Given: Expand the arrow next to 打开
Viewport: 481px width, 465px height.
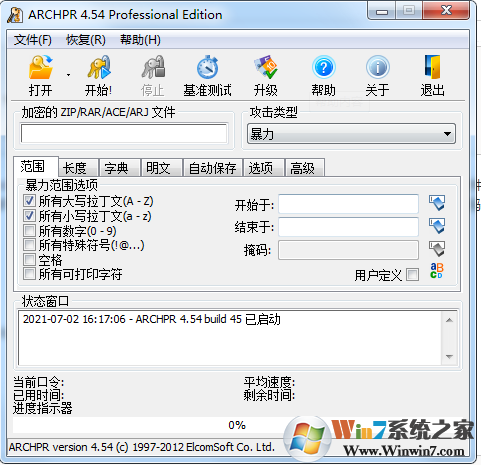Looking at the screenshot, I should [x=68, y=75].
